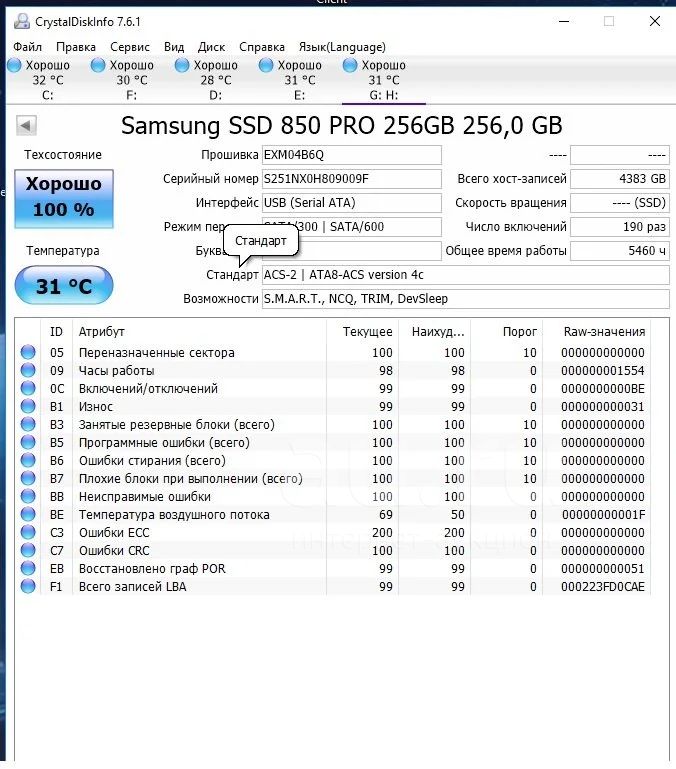Select disk G: H: drive tab
This screenshot has width=676, height=769.
click(x=384, y=79)
